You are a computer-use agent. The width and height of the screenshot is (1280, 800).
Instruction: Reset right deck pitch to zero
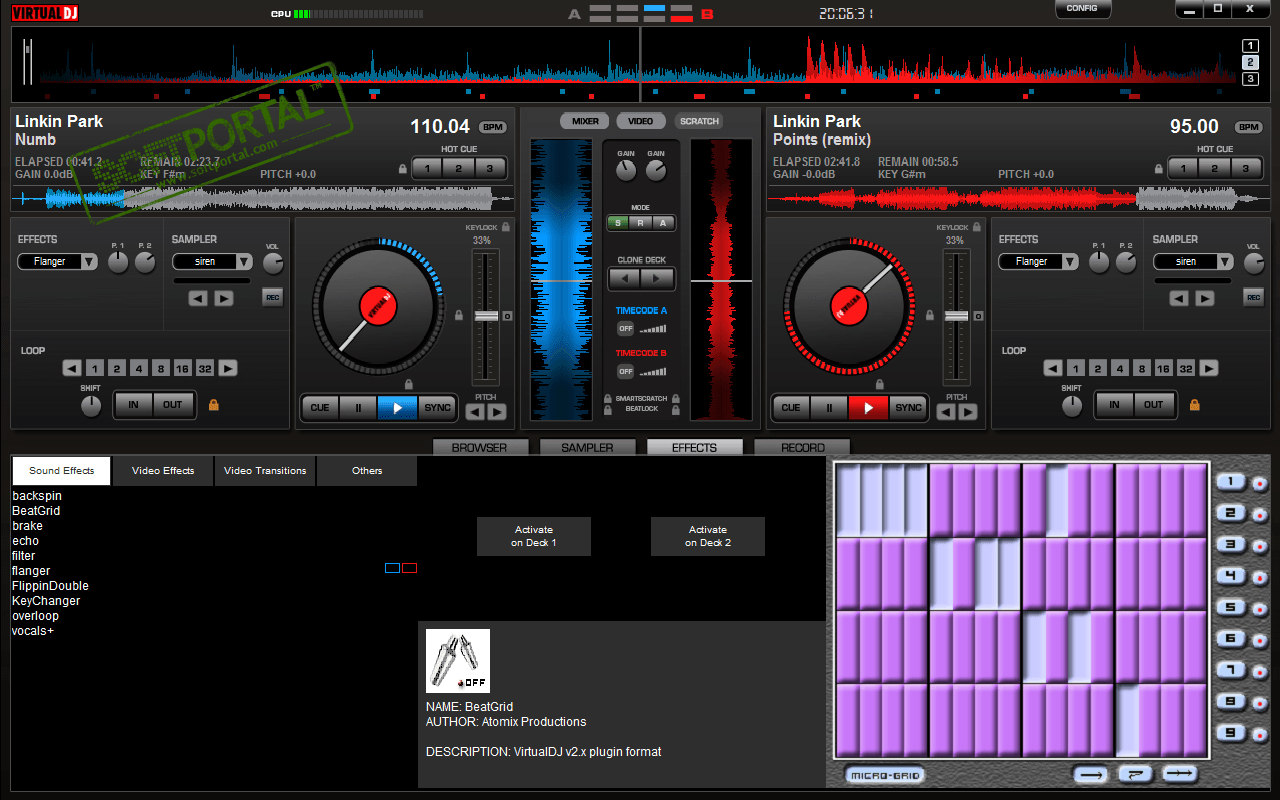click(x=978, y=316)
